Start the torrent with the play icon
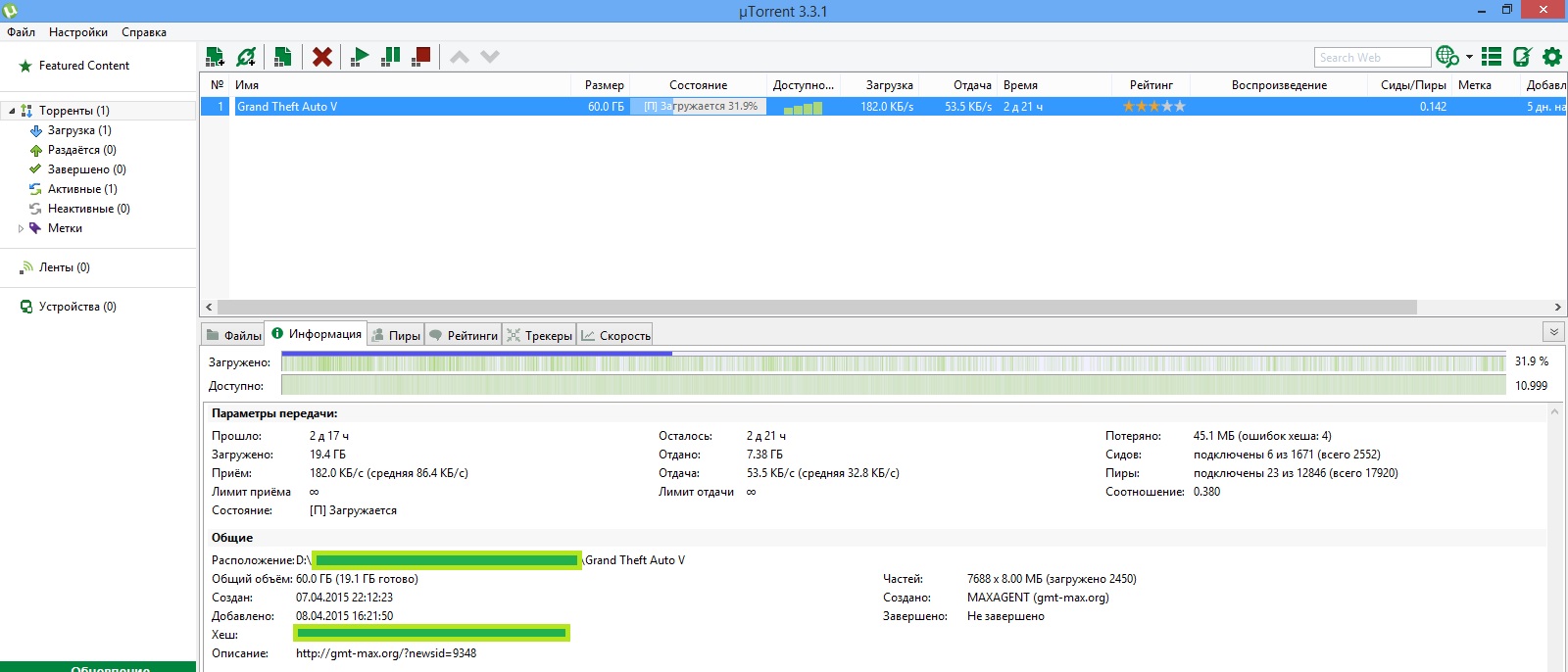Screen dimensions: 1568x672 [x=360, y=57]
